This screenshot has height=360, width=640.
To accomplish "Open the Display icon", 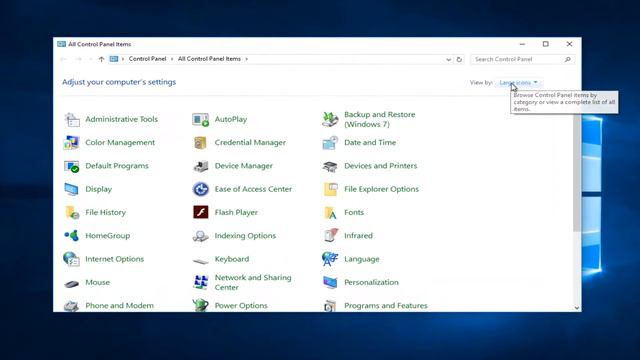I will pyautogui.click(x=71, y=189).
